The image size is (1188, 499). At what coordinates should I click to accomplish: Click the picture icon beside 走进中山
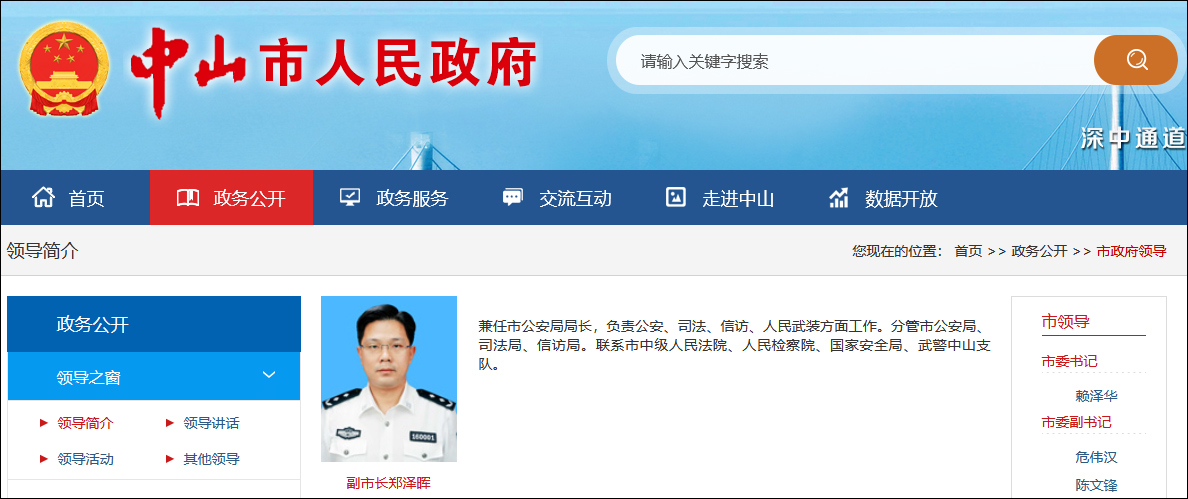point(675,197)
